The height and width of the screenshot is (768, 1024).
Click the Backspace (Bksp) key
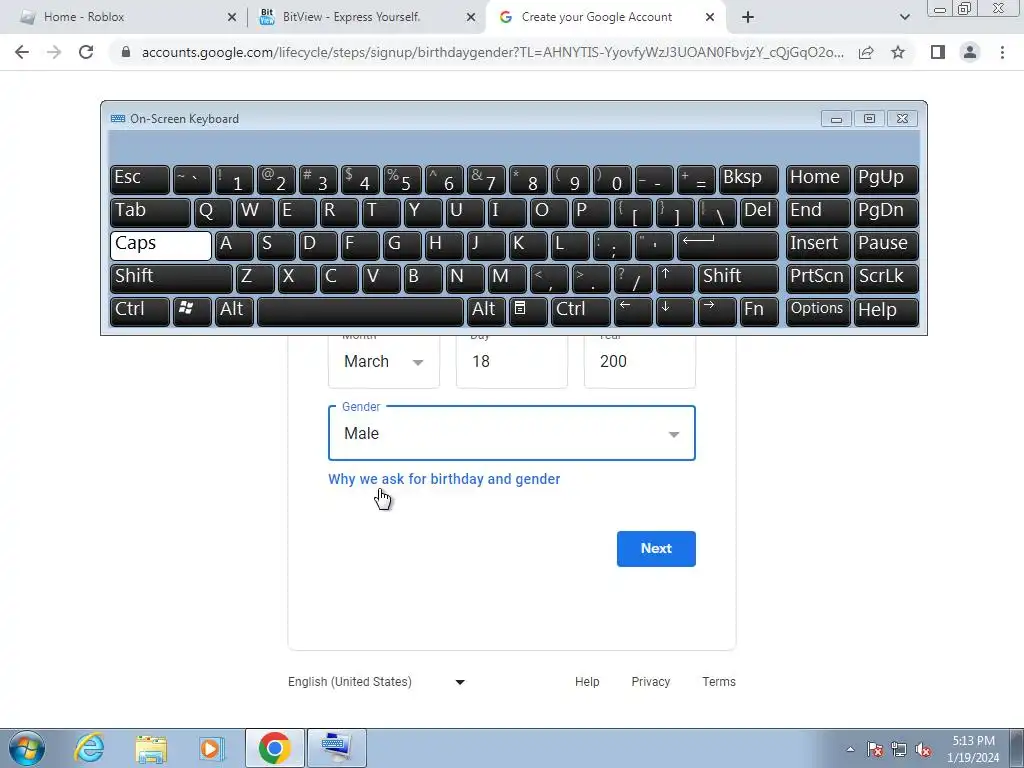(x=748, y=180)
